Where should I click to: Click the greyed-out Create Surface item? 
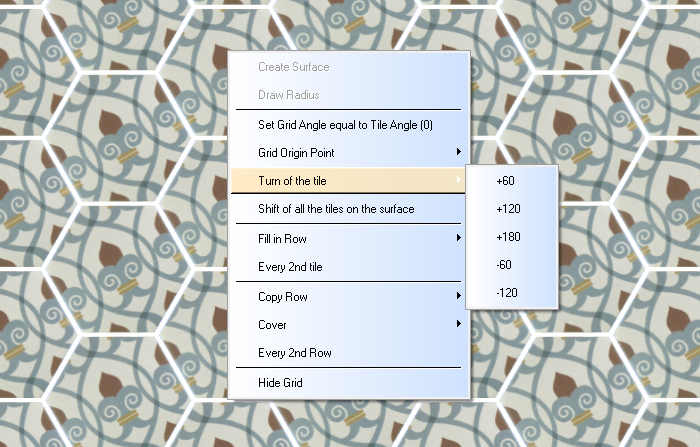tap(294, 67)
